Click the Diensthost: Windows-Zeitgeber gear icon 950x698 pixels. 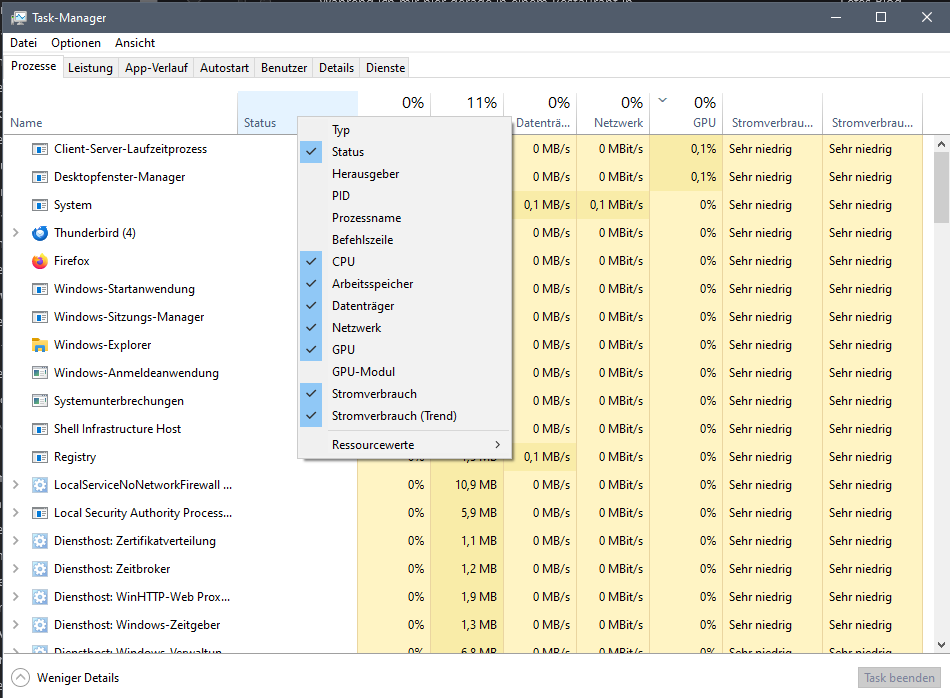click(39, 625)
